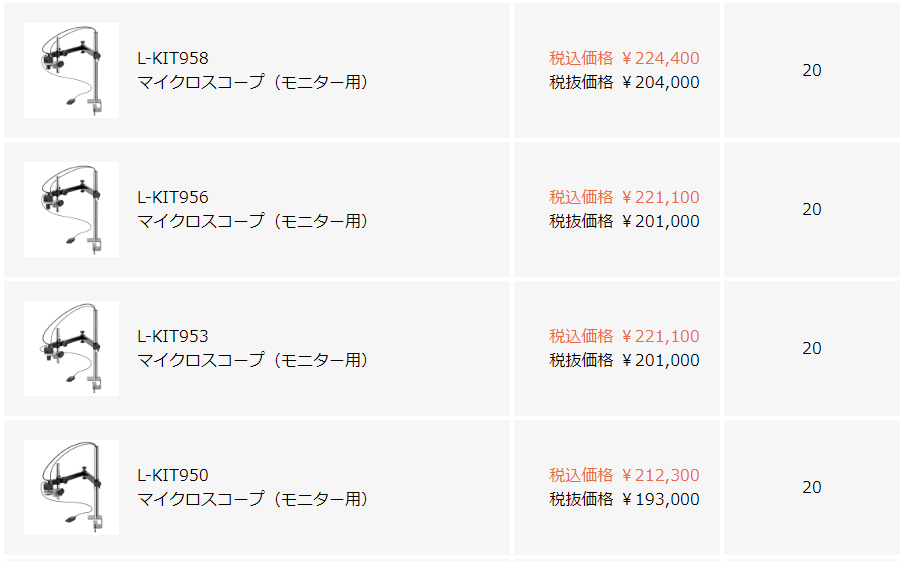The image size is (906, 561).
Task: Go to the L-KIT950 product name
Action: 173,475
